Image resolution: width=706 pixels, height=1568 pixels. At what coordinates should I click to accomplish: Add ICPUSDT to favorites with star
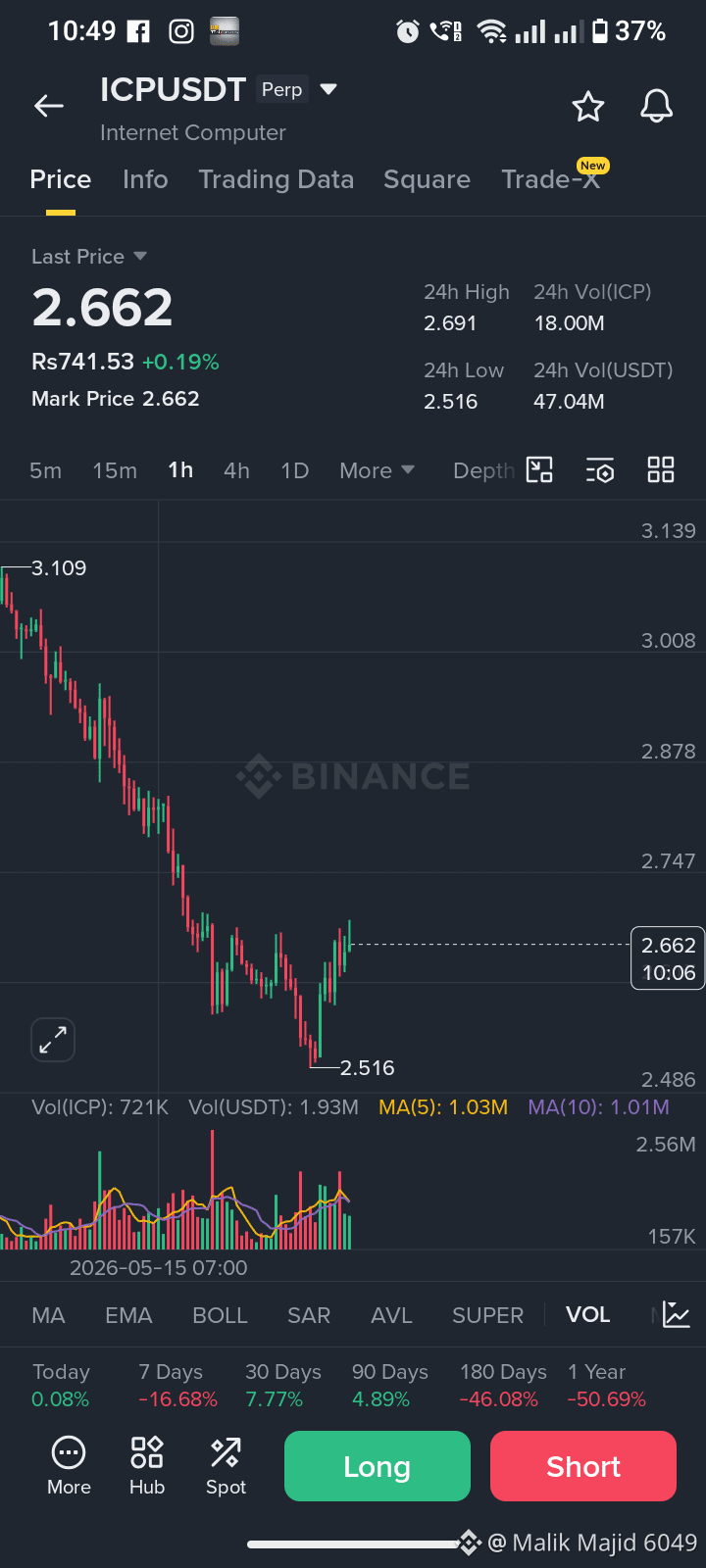(588, 106)
